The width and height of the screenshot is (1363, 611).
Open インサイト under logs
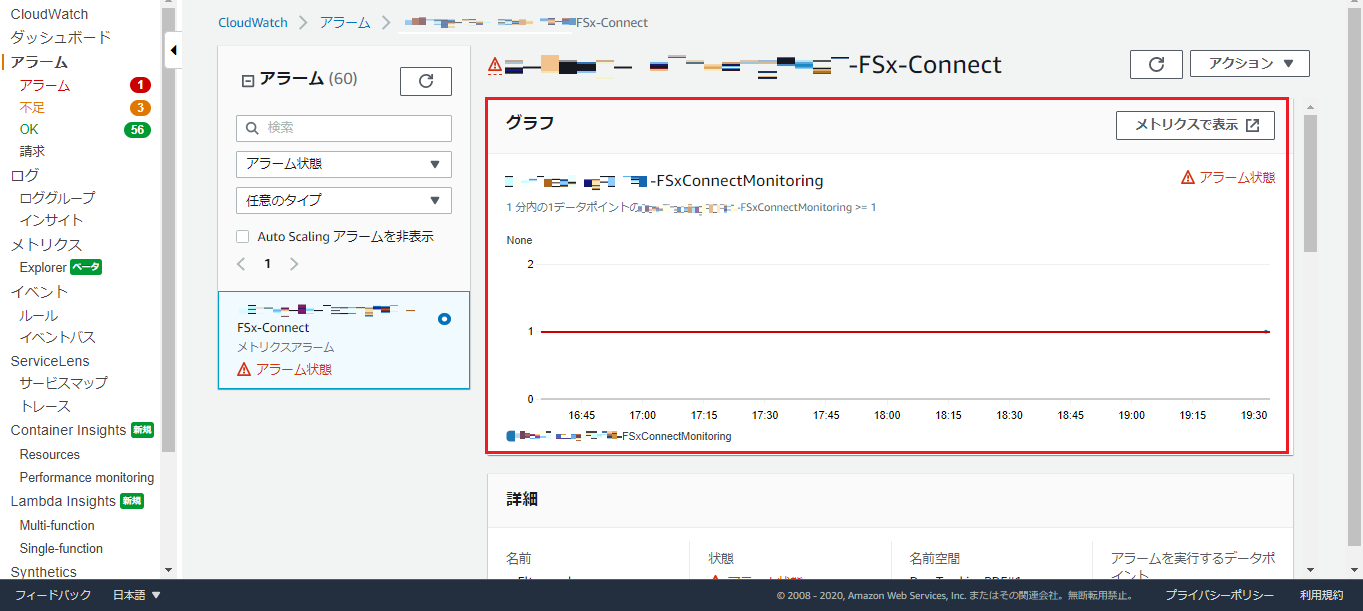pyautogui.click(x=51, y=220)
